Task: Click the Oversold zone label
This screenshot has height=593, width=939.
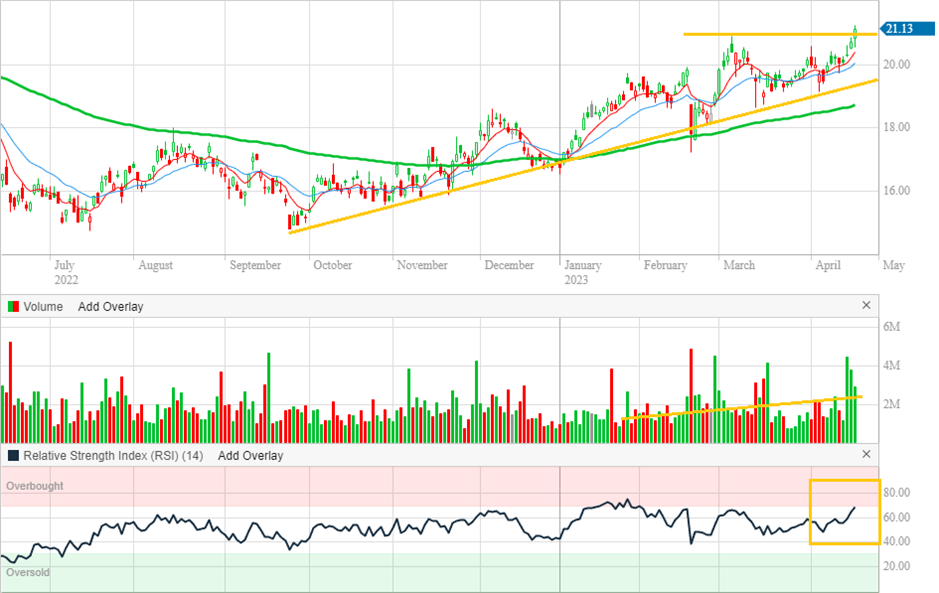Action: [27, 573]
